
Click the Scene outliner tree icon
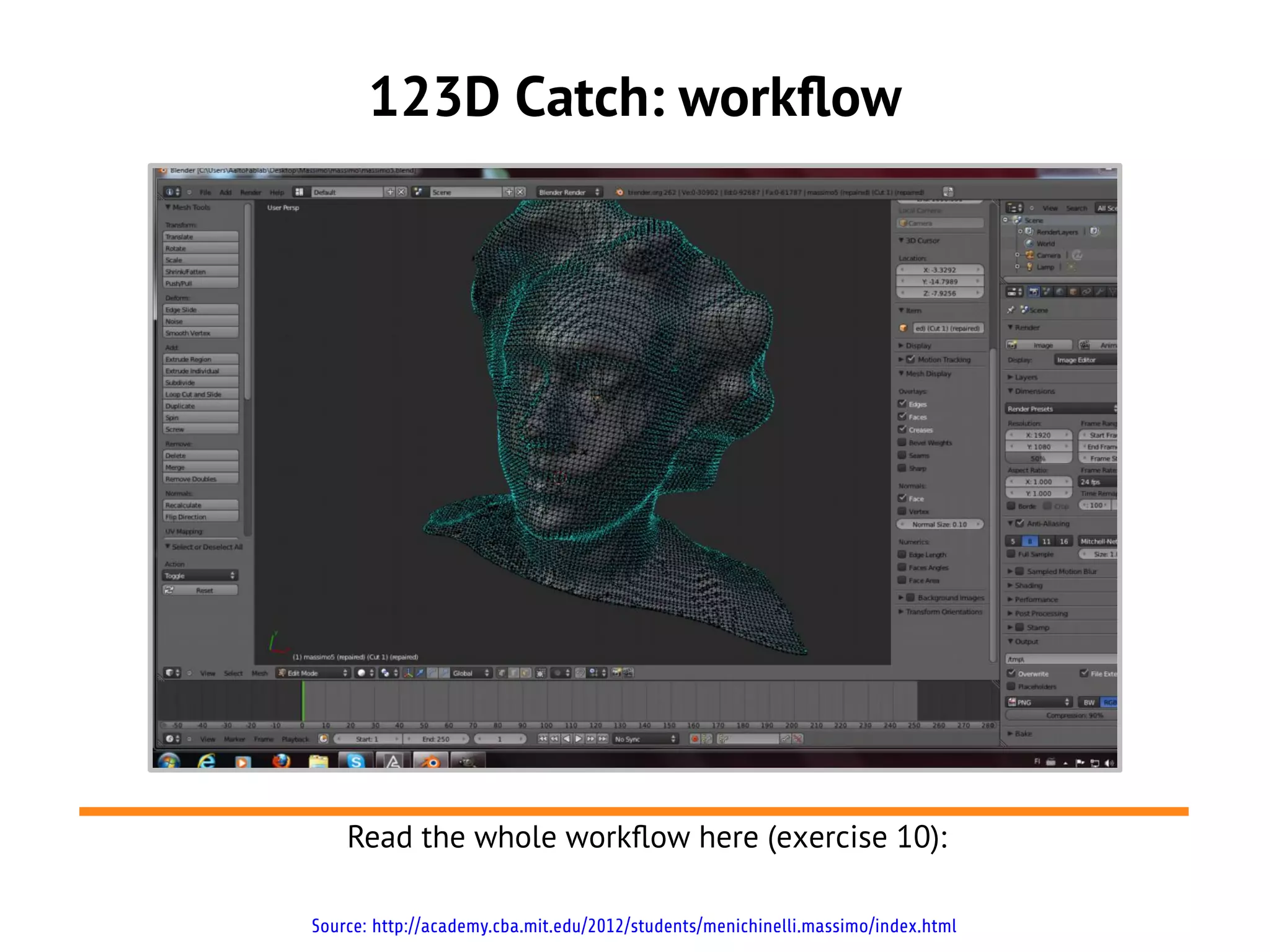1018,220
